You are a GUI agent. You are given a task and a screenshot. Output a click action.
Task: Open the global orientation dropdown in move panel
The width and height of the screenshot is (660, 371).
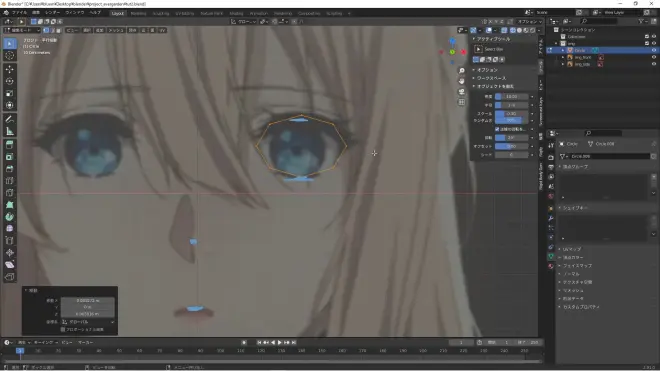[x=88, y=322]
